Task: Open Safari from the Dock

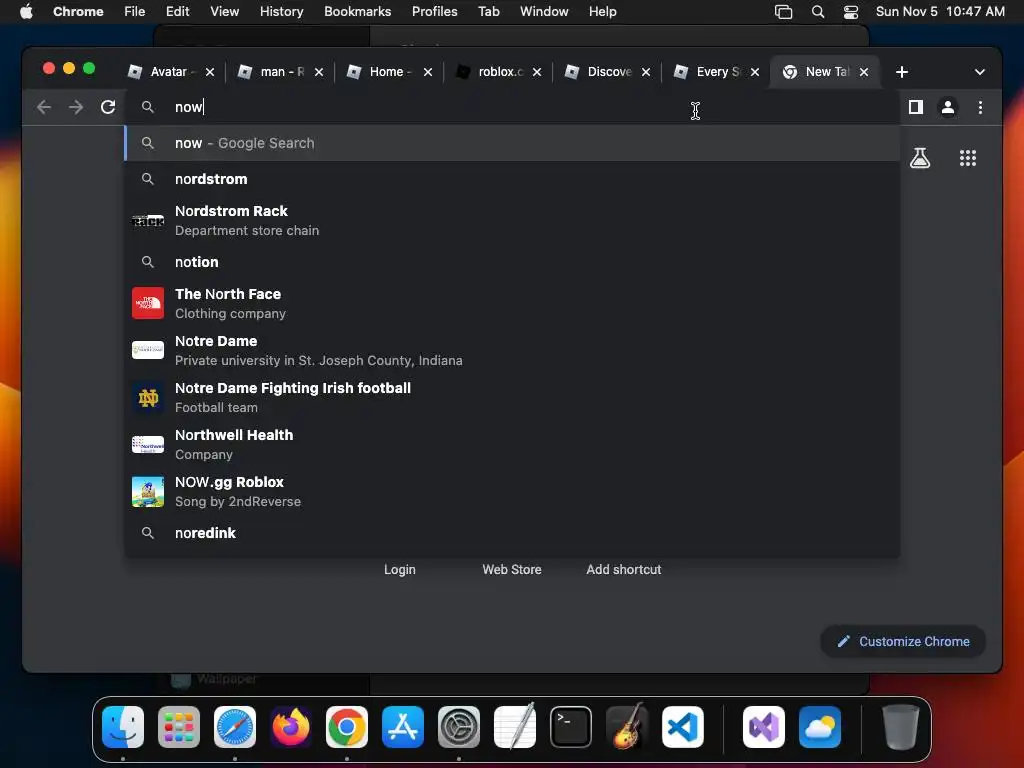Action: tap(235, 727)
